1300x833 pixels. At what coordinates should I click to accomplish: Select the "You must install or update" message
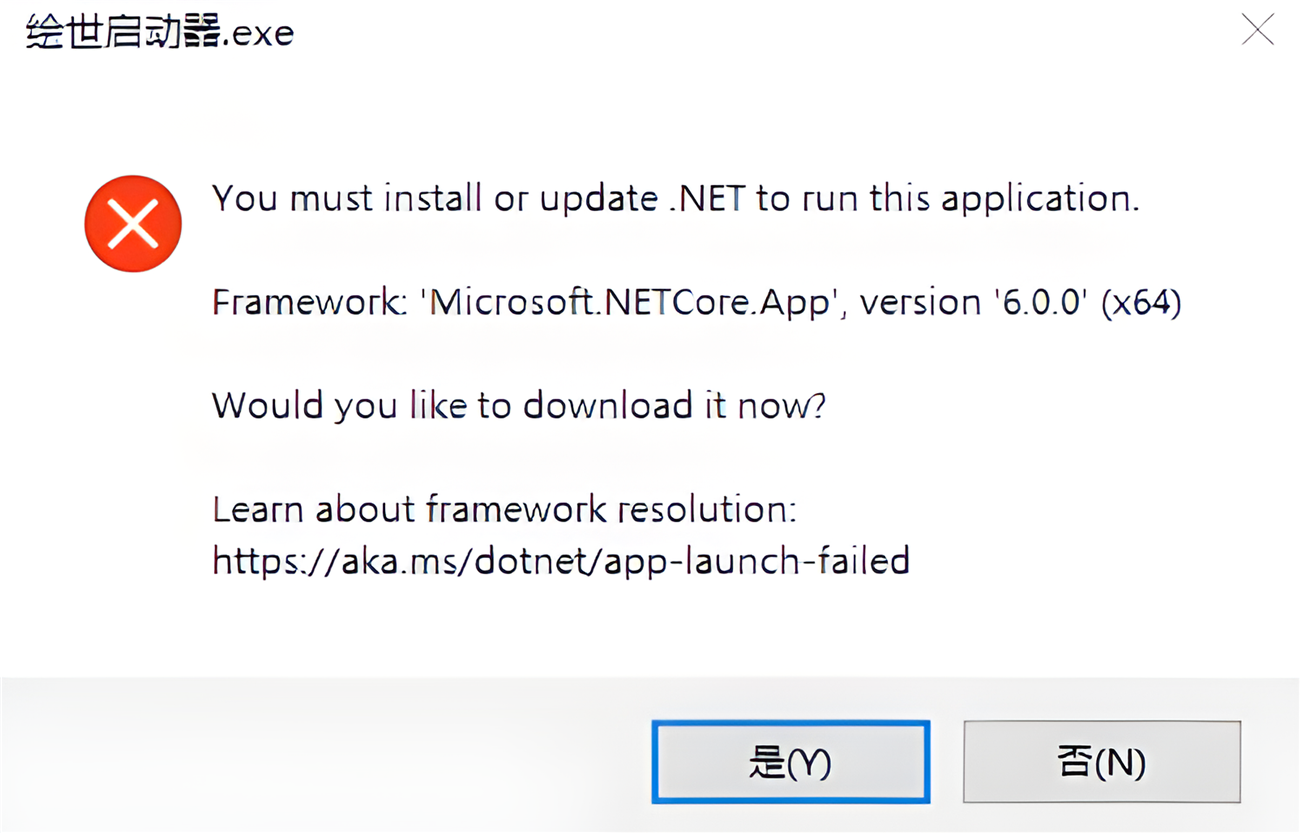point(349,199)
